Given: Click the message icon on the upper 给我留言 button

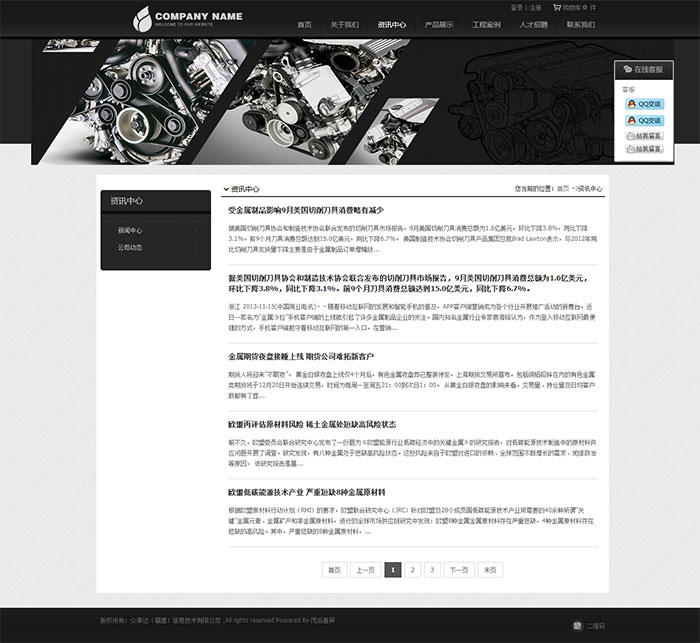Looking at the screenshot, I should coord(630,136).
